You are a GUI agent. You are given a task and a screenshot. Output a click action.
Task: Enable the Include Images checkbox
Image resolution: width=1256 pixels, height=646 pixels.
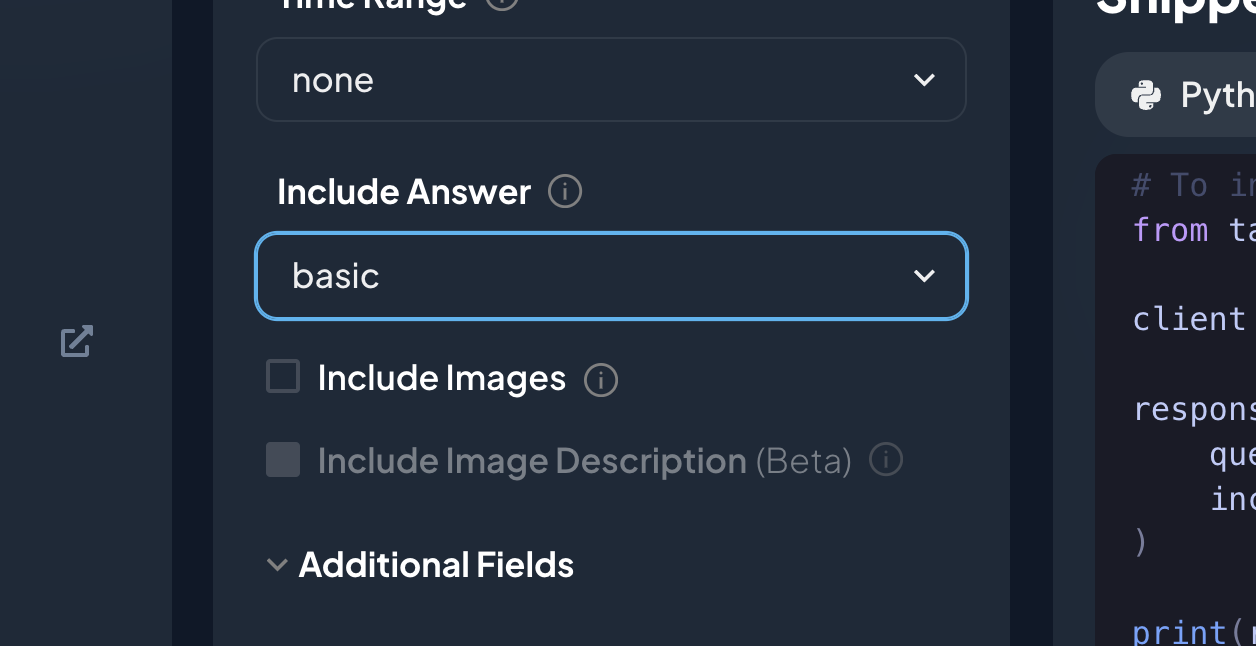[283, 377]
